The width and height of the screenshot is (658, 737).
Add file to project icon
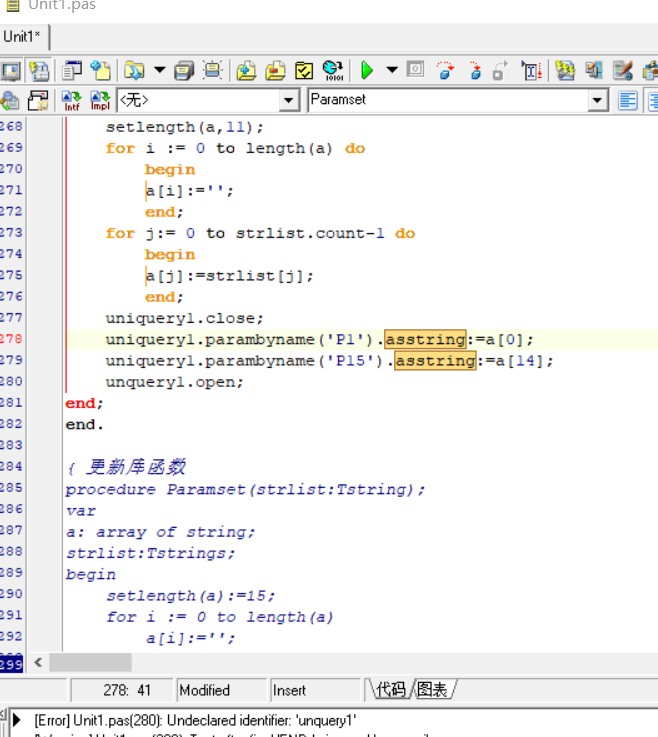pos(246,71)
